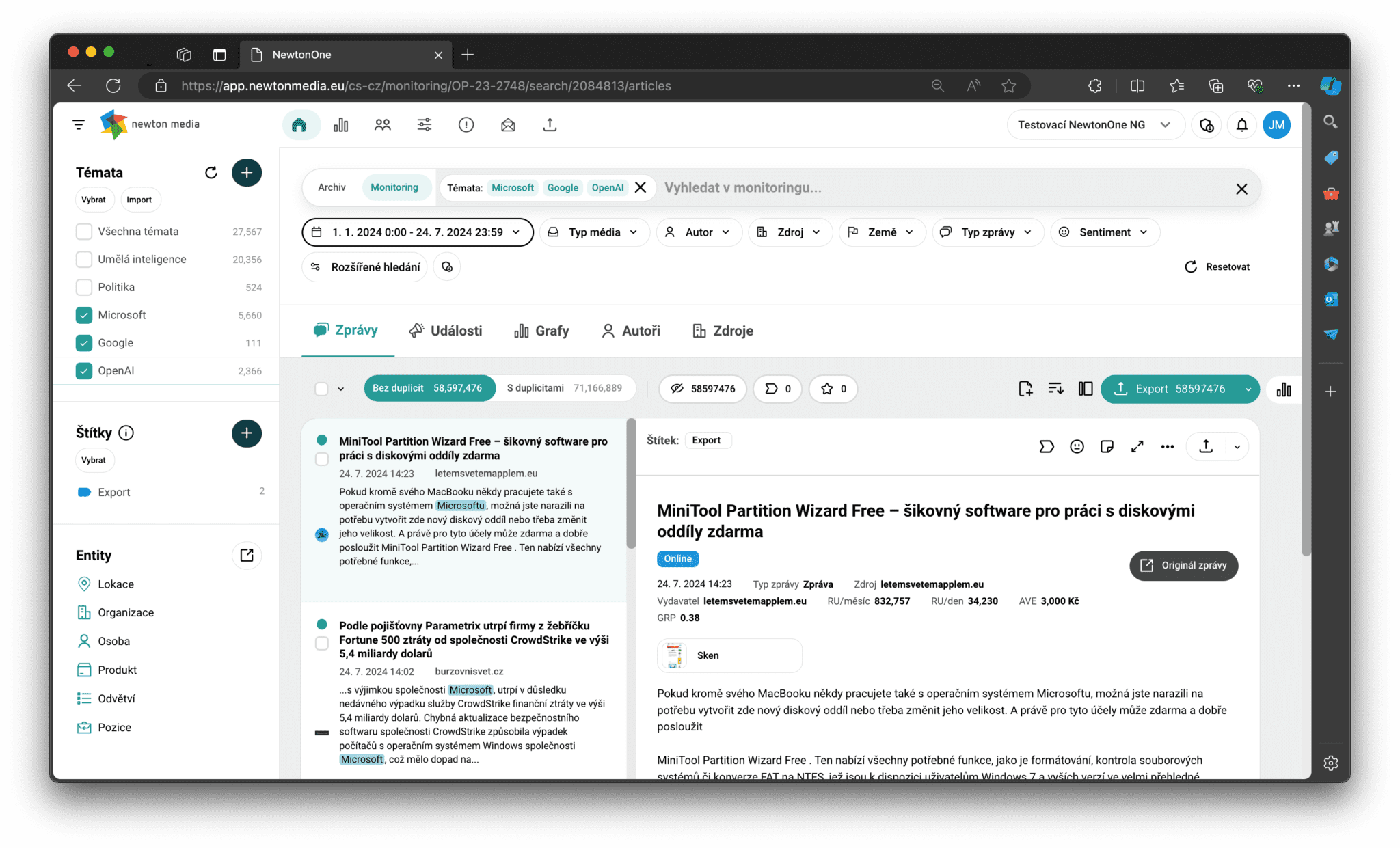Add a note with the sticky note icon
Viewport: 1400px width, 848px height.
(1107, 447)
